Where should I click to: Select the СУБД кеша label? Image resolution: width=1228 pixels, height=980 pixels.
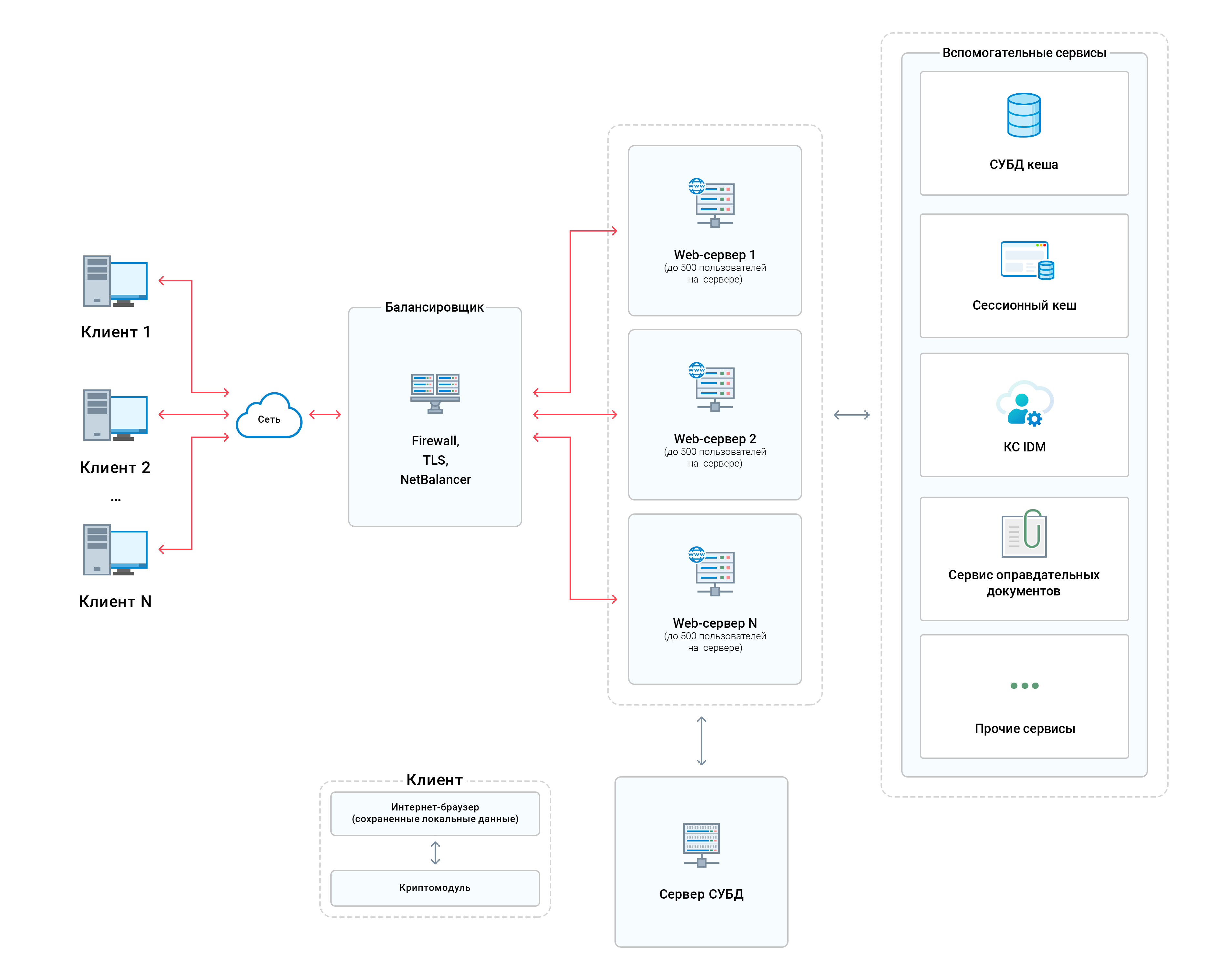pyautogui.click(x=1024, y=165)
